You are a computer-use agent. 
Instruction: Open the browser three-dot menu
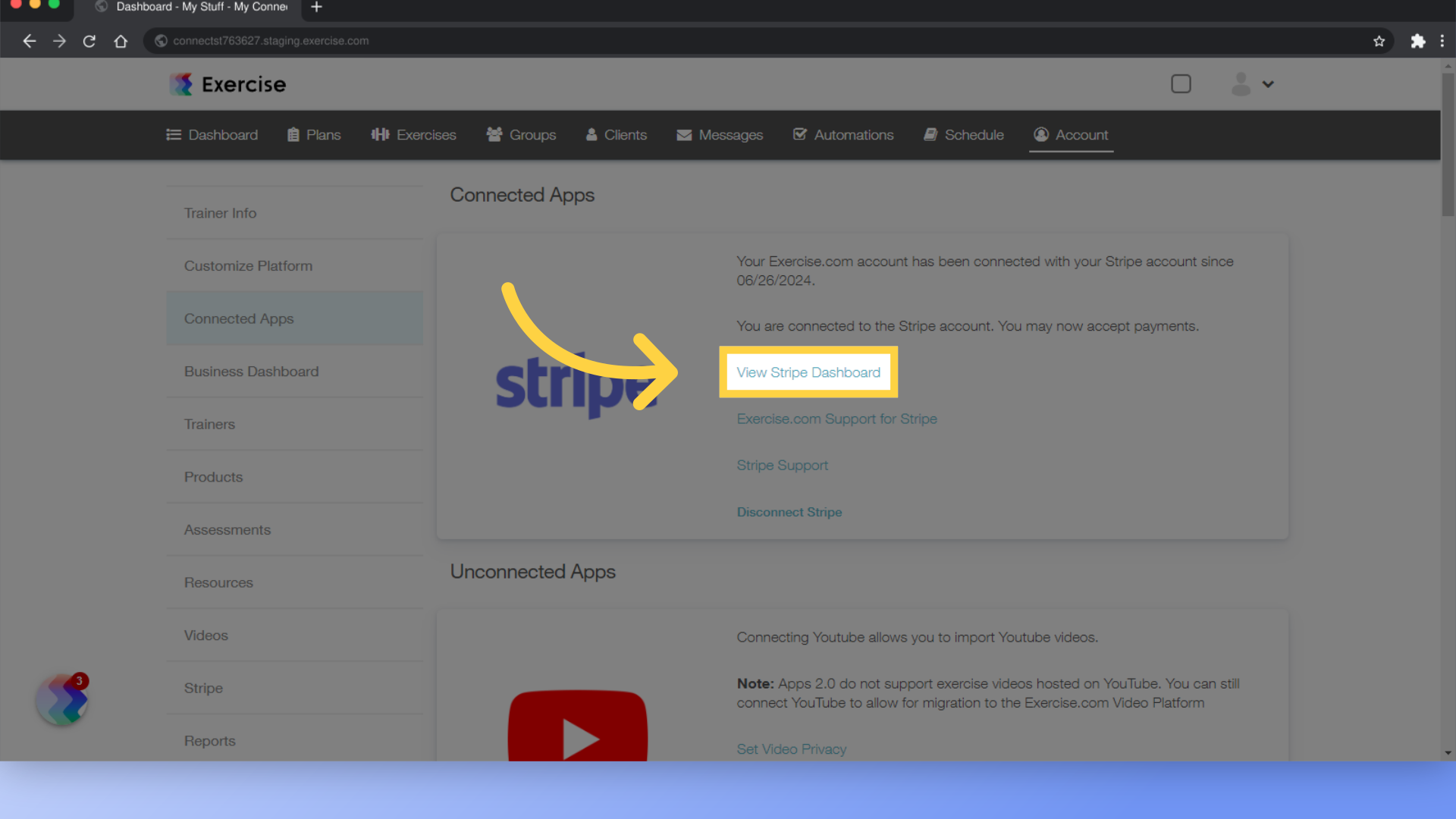1442,41
